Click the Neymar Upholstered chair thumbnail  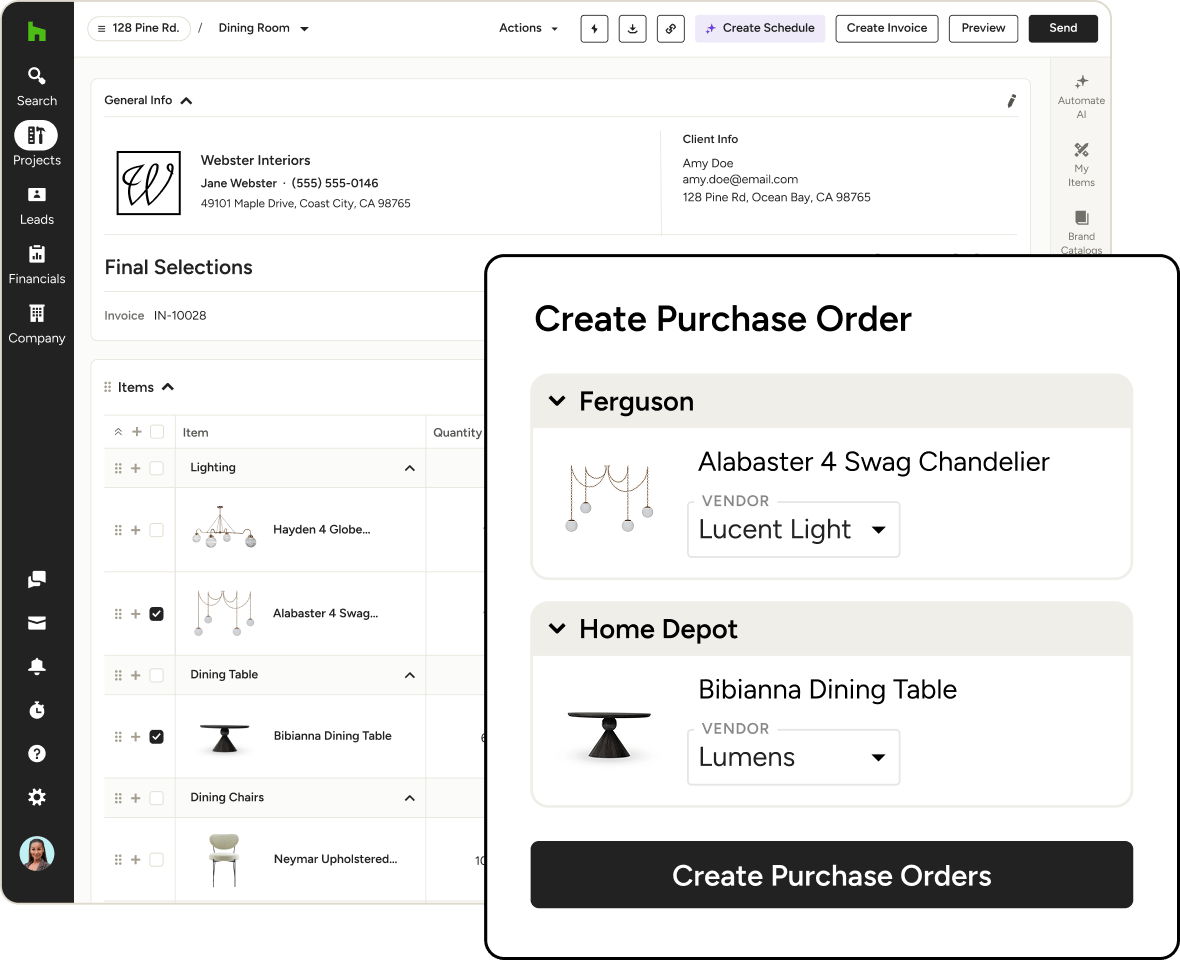pos(224,860)
